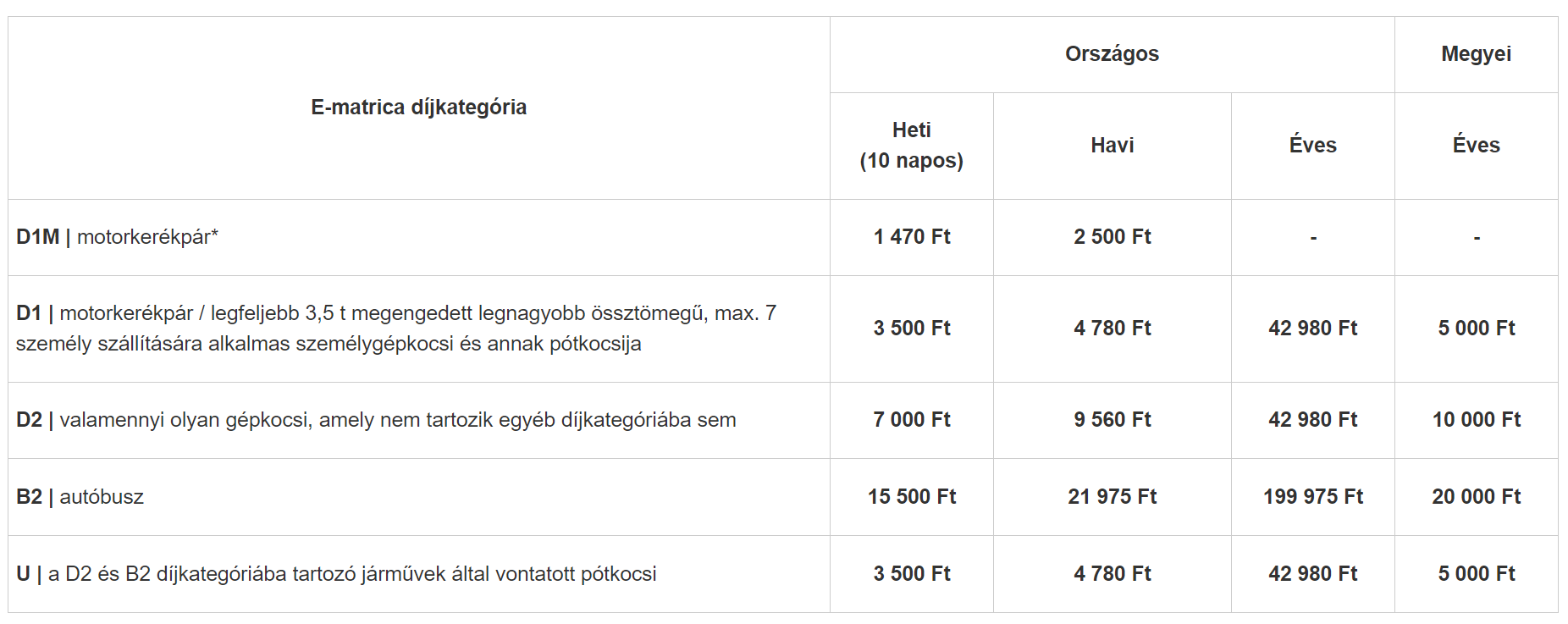1568x624 pixels.
Task: Select the D2 category description row
Action: 418,420
